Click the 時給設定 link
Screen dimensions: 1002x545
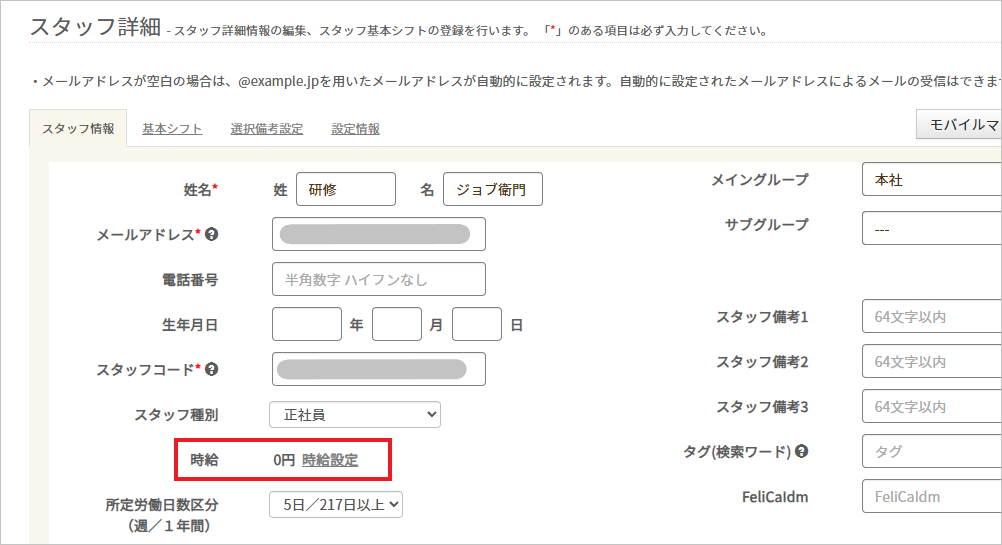point(330,460)
